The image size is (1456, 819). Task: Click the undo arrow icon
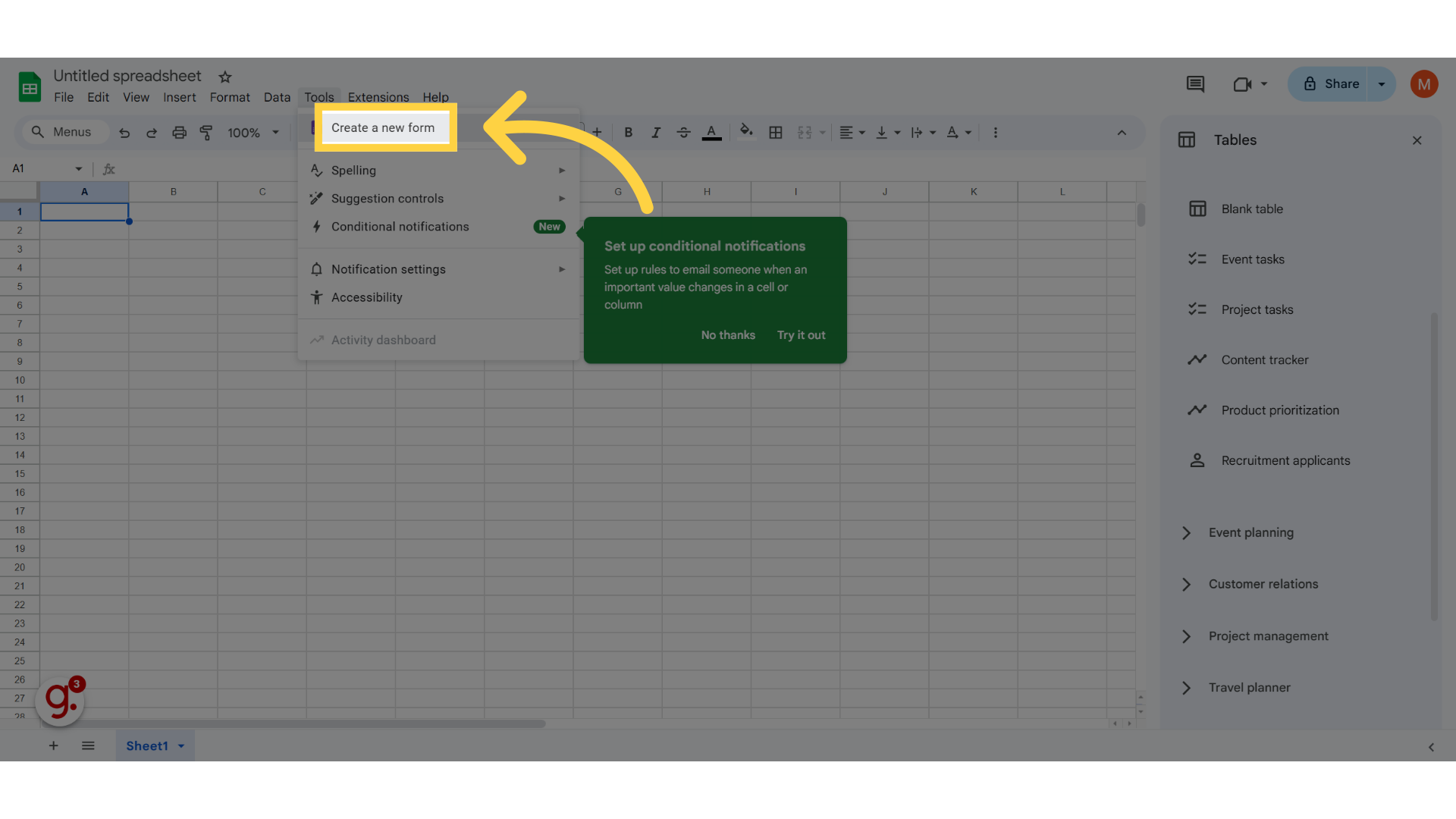click(124, 133)
